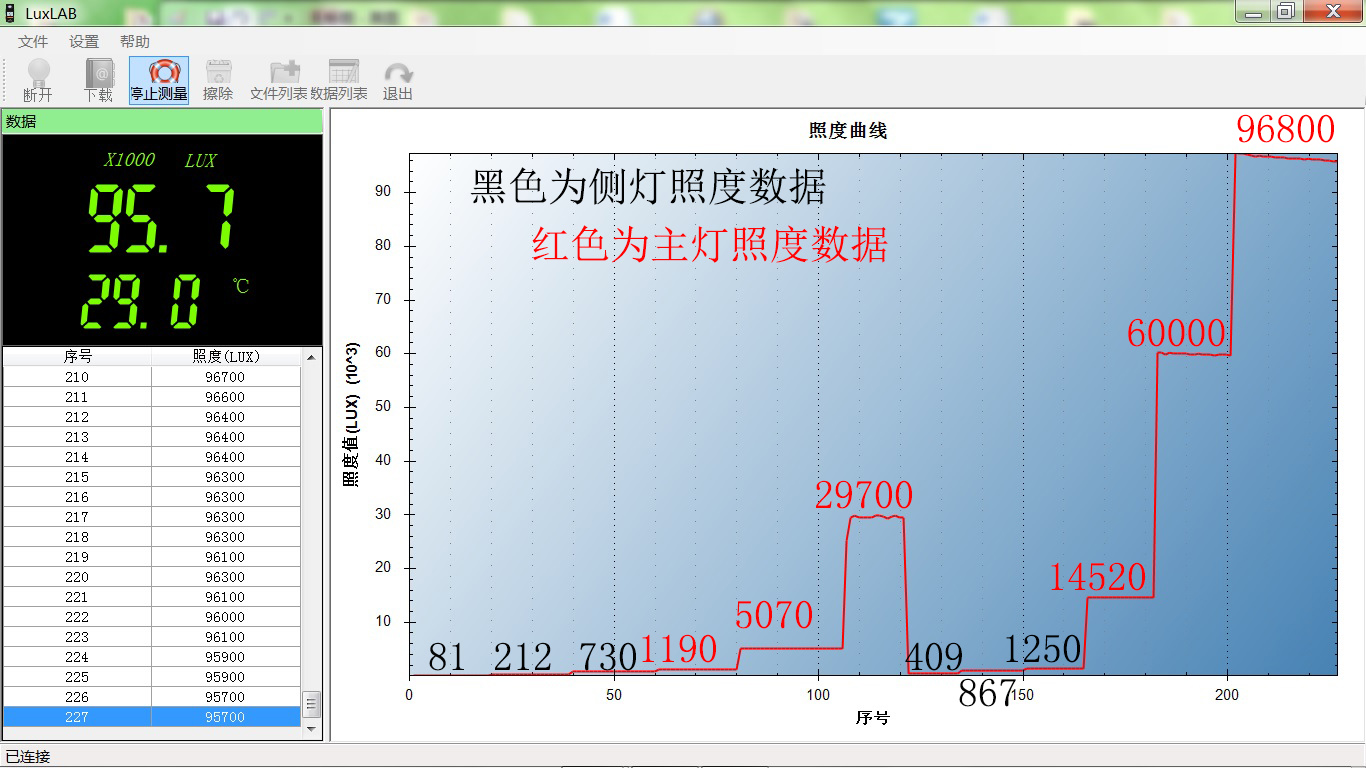Click the X1000 multiplier label
Screen dimensions: 1366x768
[130, 160]
